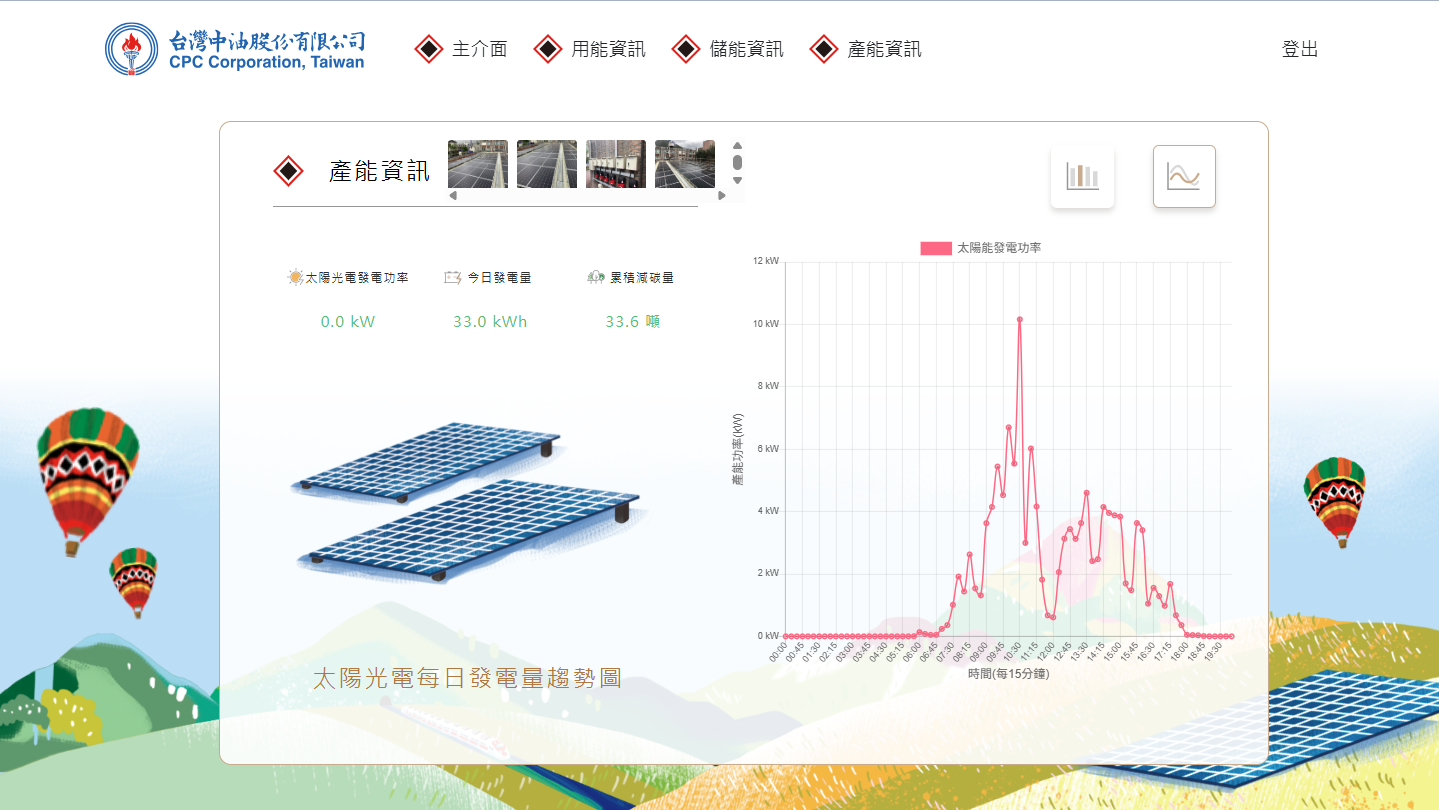Click the gallery scroll down arrow
The height and width of the screenshot is (810, 1439).
pos(738,181)
